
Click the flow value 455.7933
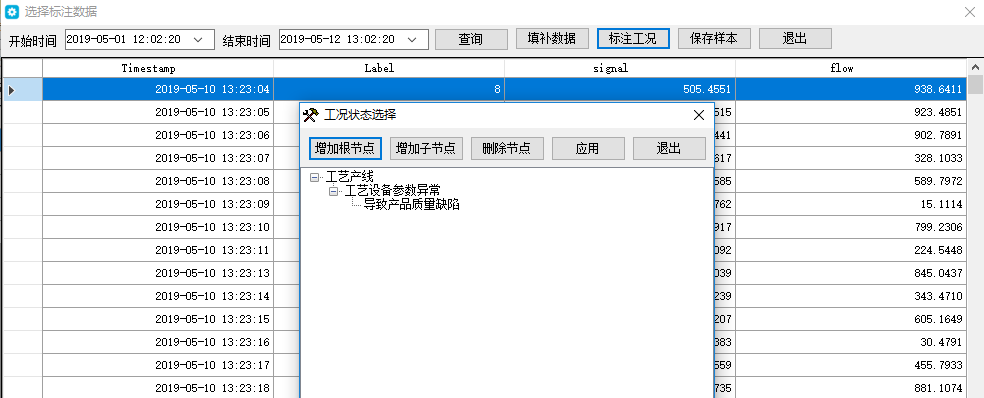pyautogui.click(x=938, y=365)
